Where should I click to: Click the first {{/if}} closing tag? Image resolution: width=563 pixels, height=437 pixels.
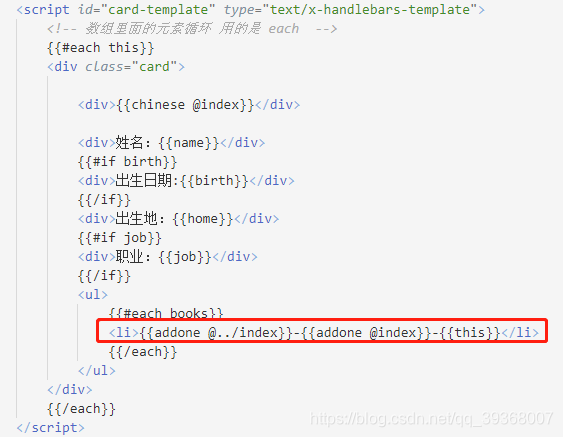pos(104,200)
